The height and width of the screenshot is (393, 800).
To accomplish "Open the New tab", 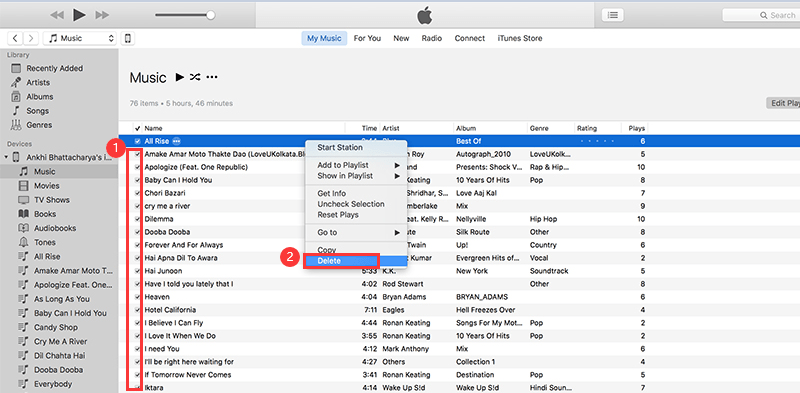I will click(401, 38).
